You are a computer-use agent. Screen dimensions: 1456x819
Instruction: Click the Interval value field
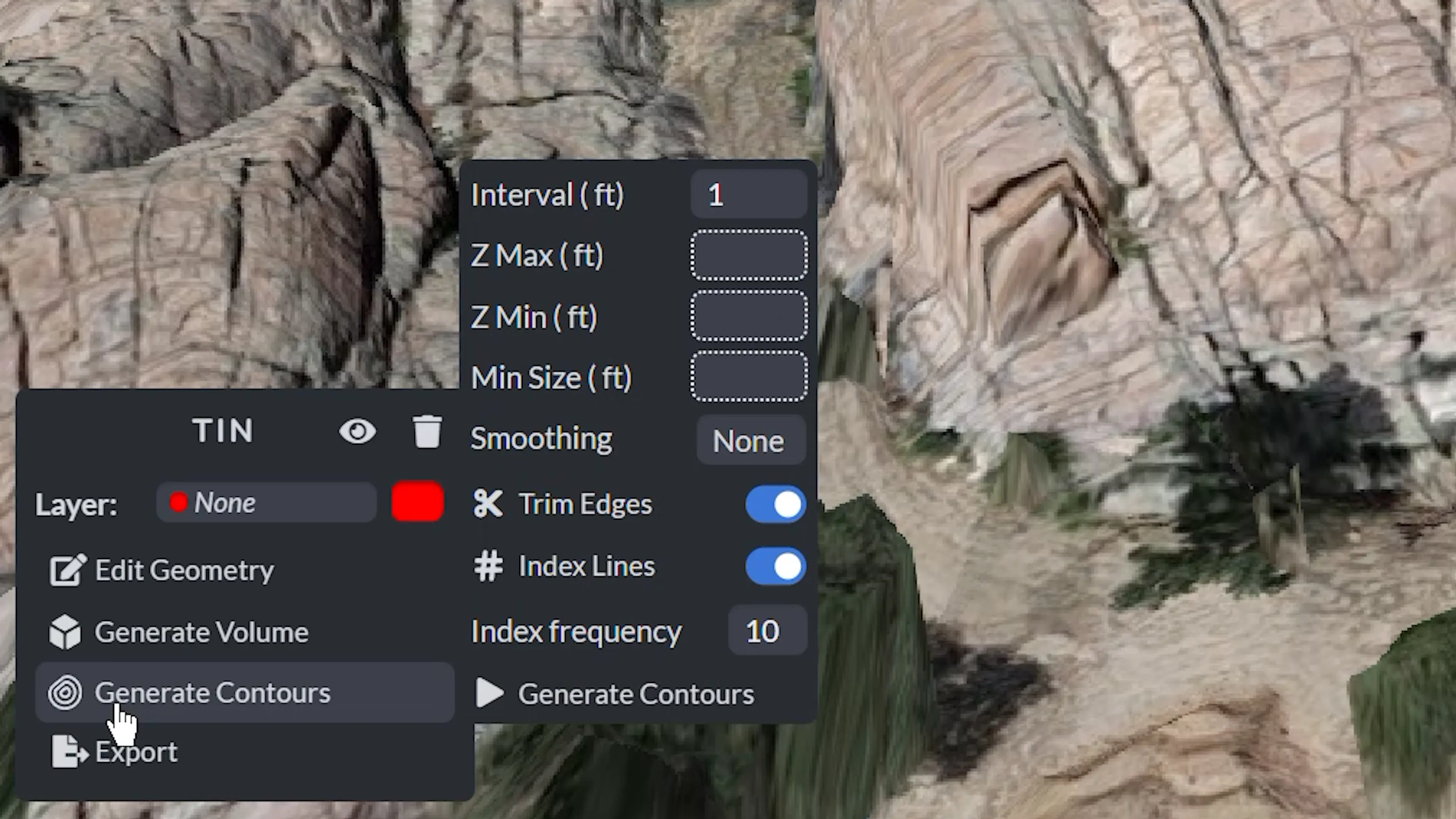tap(748, 195)
